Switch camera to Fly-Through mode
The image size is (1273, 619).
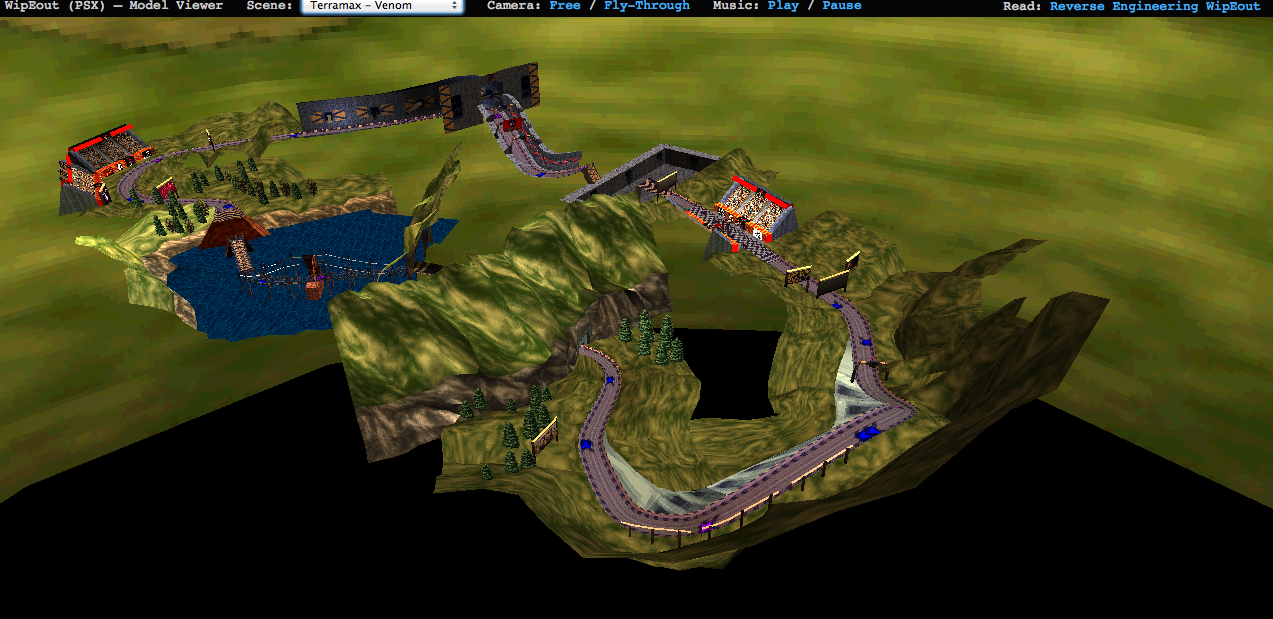[647, 6]
